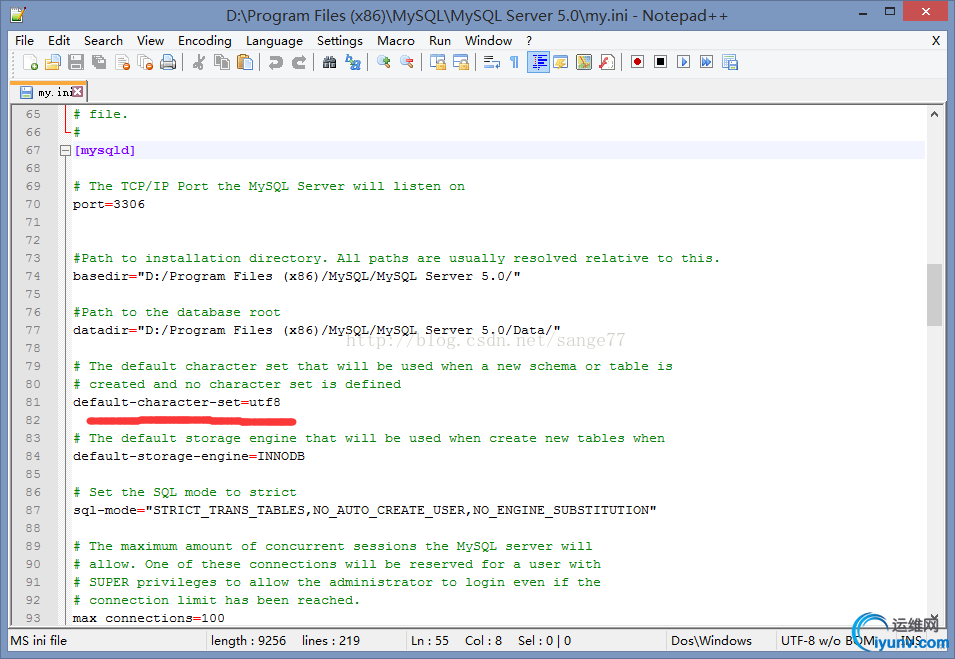
Task: Toggle synchronize vertical scrolling icon
Action: pyautogui.click(x=437, y=62)
